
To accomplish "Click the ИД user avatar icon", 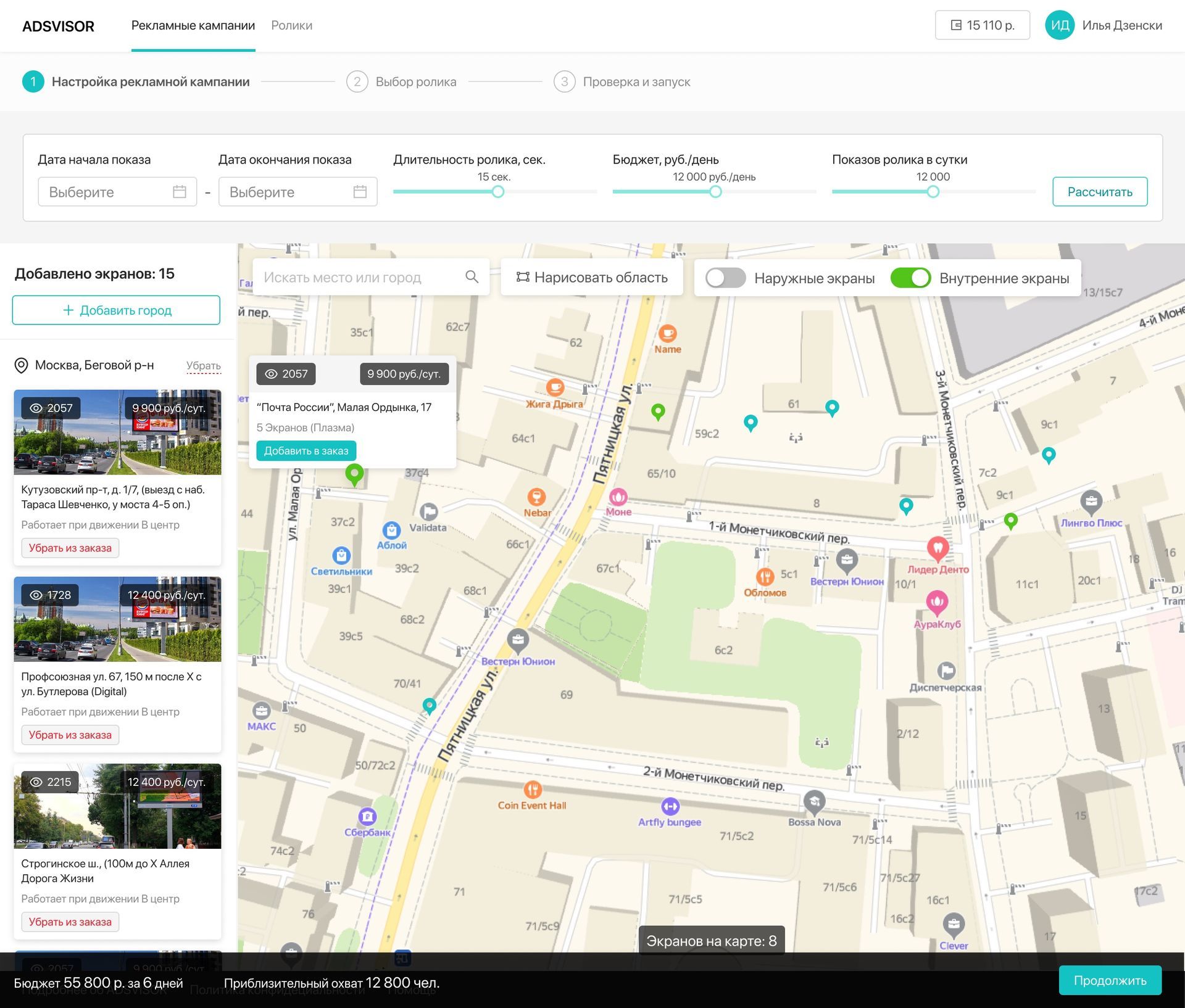I will tap(1059, 25).
